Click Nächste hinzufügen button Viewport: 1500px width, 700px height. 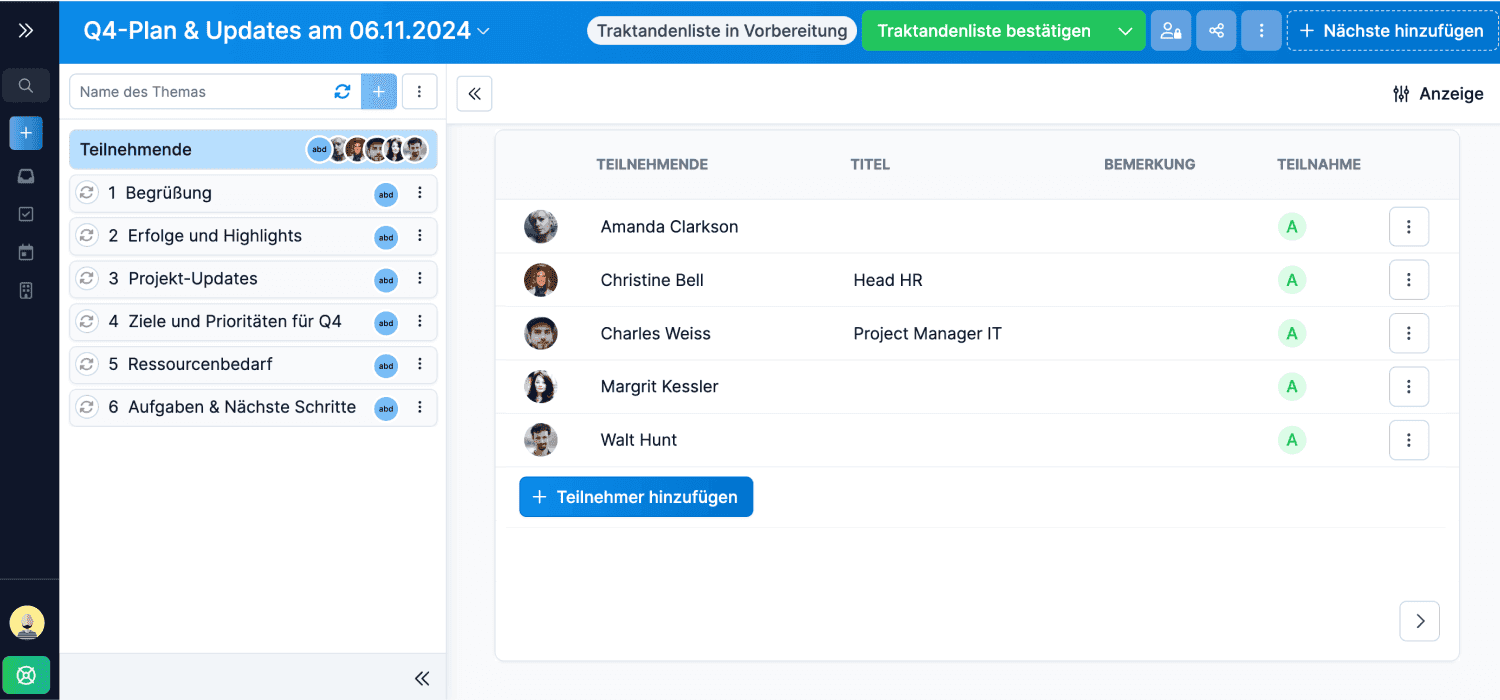point(1392,31)
